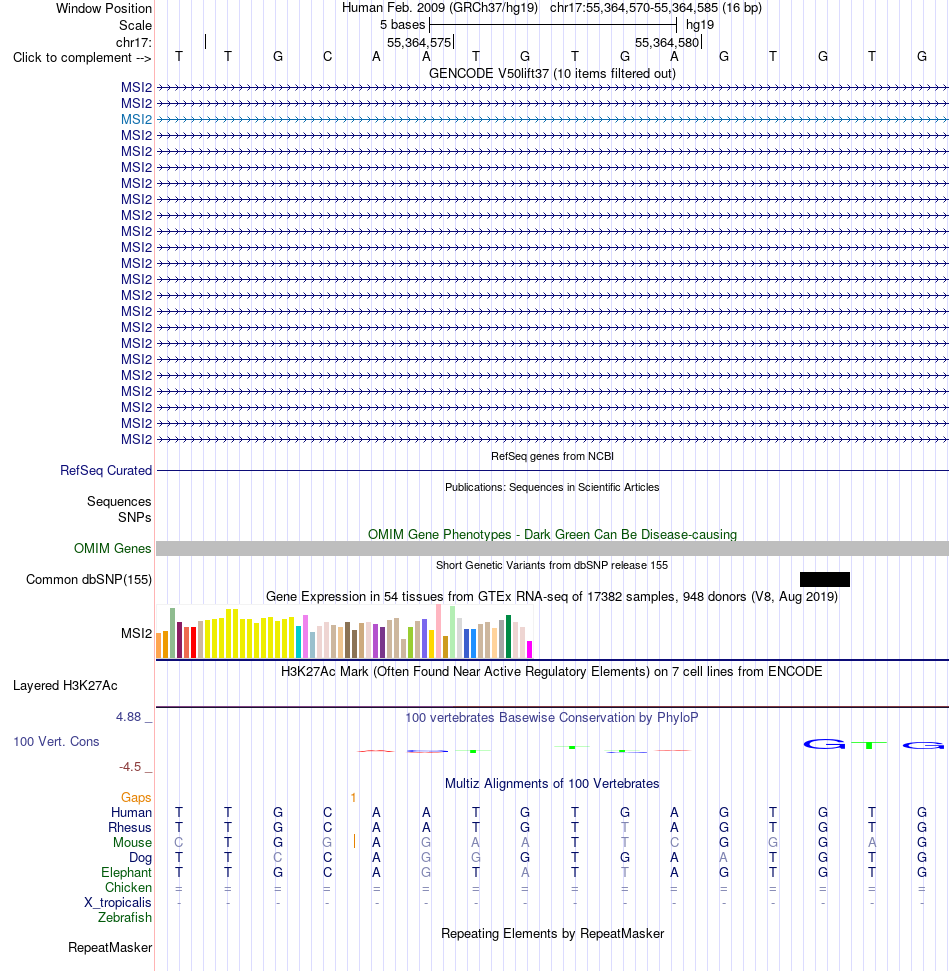Select the black Common dbSNP variant block
Screen dimensions: 950x971
coord(825,580)
